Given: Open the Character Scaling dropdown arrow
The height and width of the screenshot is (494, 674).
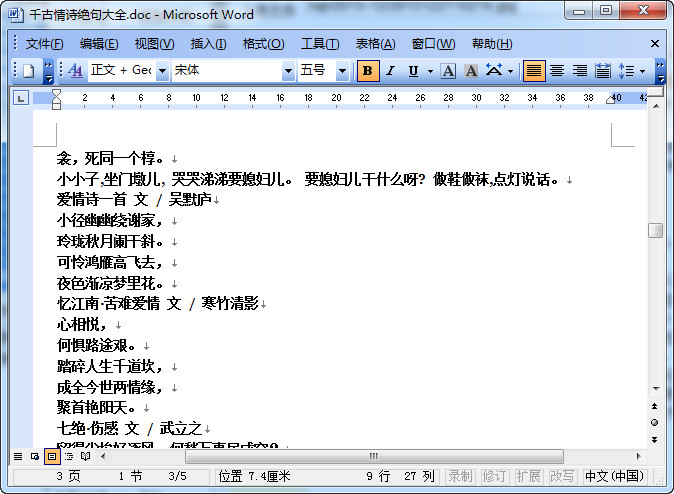Looking at the screenshot, I should tap(510, 71).
